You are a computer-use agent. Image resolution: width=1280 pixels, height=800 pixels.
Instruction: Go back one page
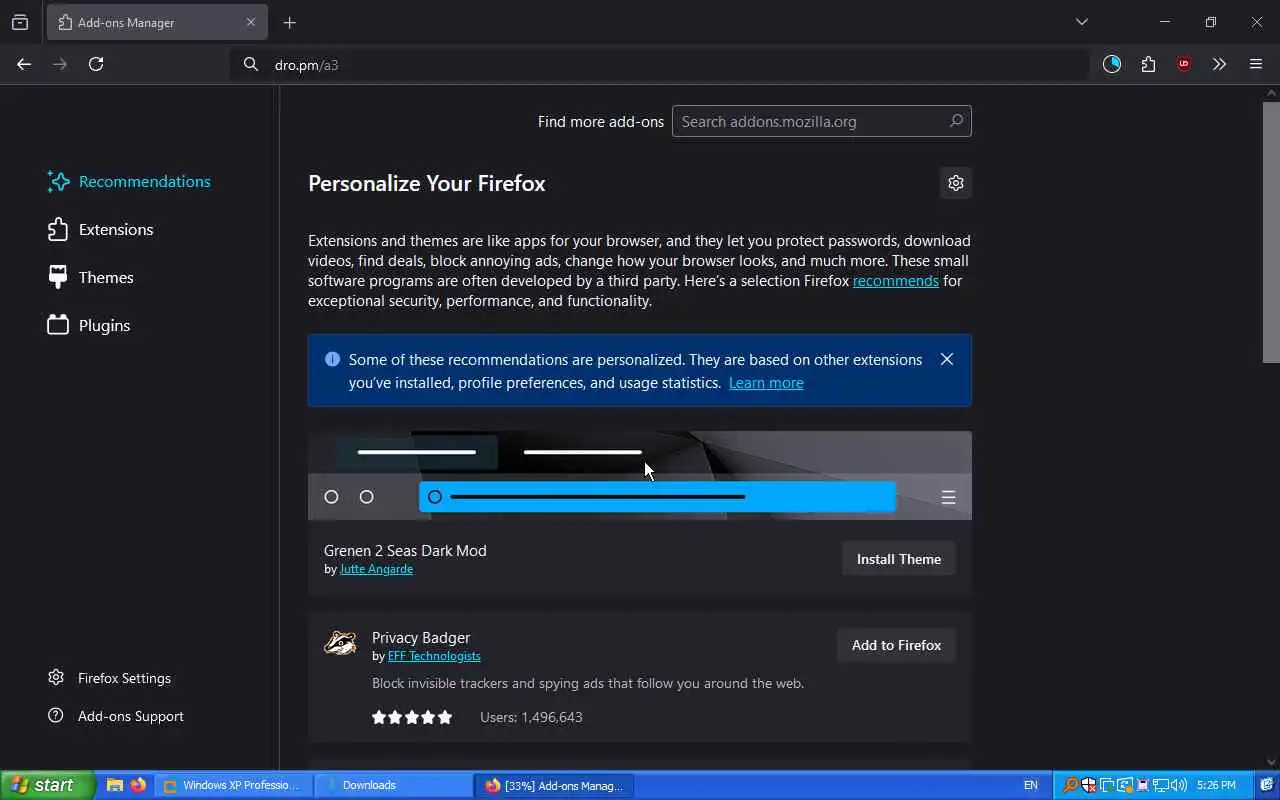(x=24, y=64)
